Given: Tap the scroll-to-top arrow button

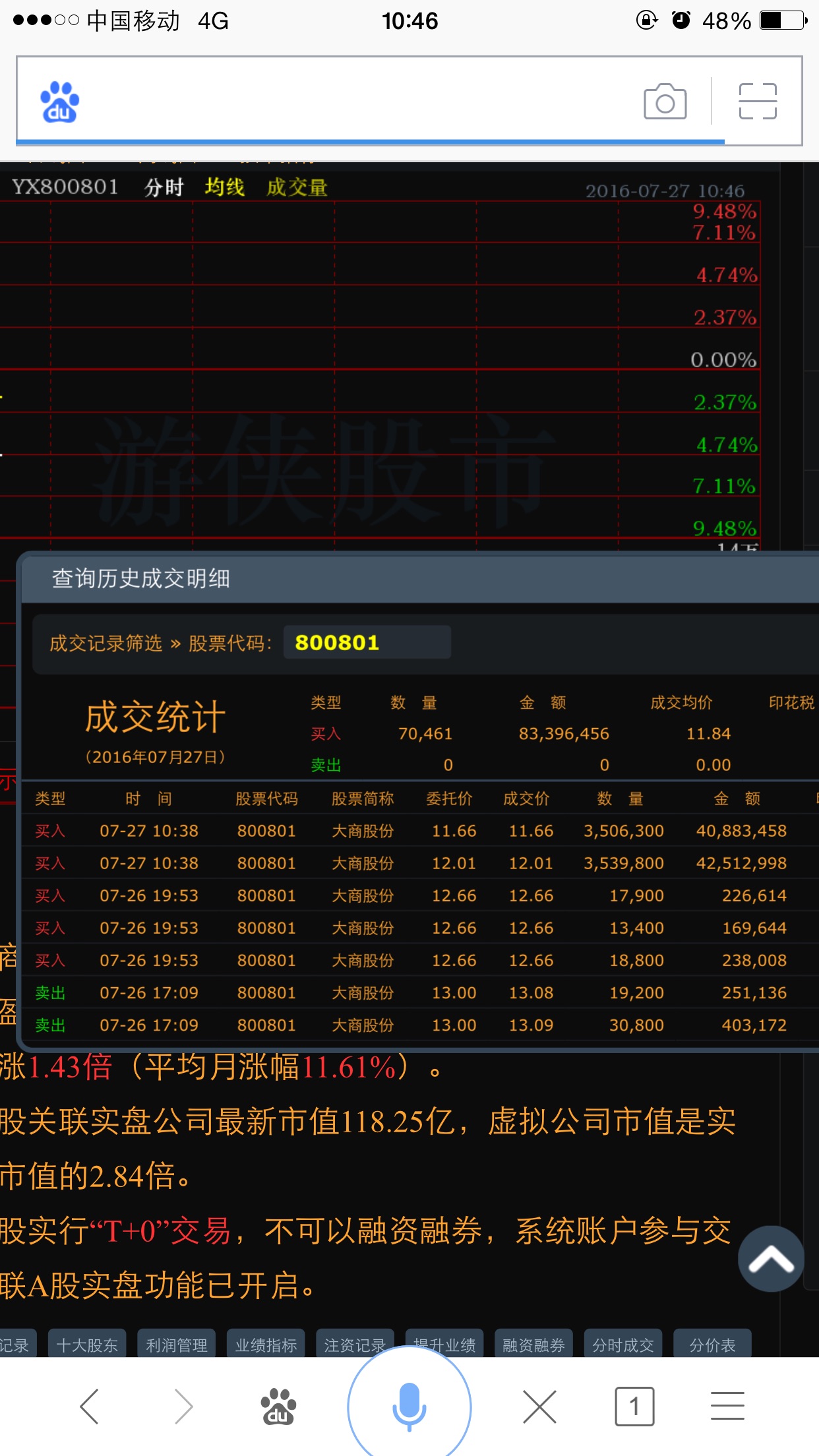Looking at the screenshot, I should click(771, 1259).
